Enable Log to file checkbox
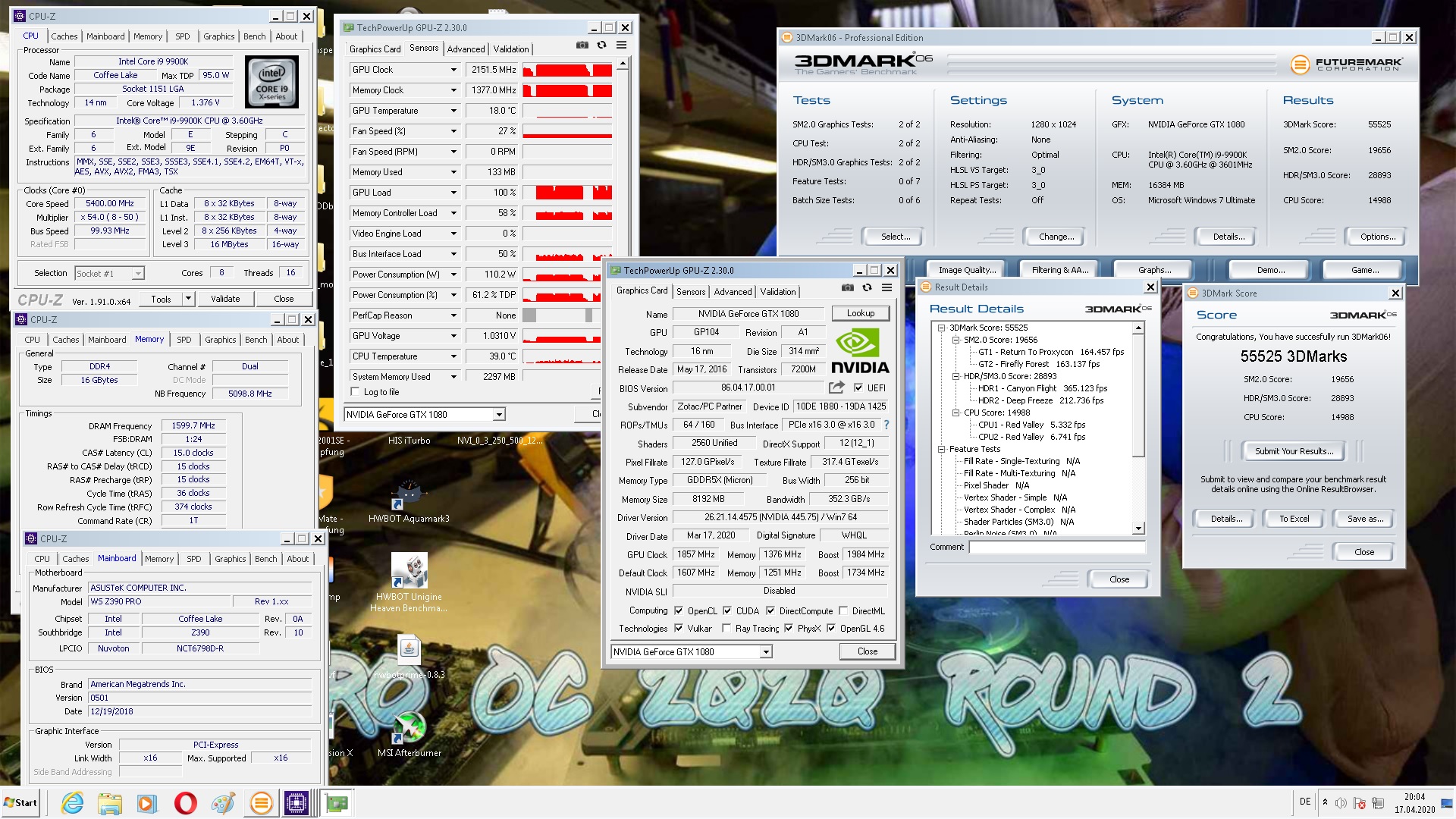This screenshot has width=1456, height=819. [x=355, y=392]
